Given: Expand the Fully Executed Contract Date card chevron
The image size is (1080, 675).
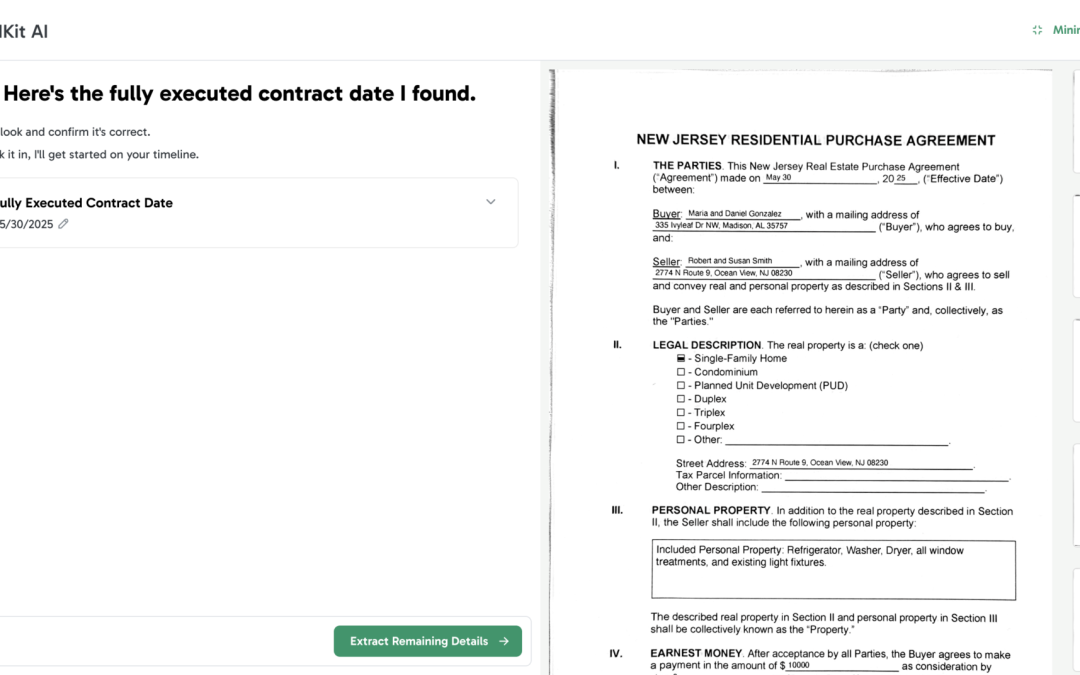Looking at the screenshot, I should 490,202.
